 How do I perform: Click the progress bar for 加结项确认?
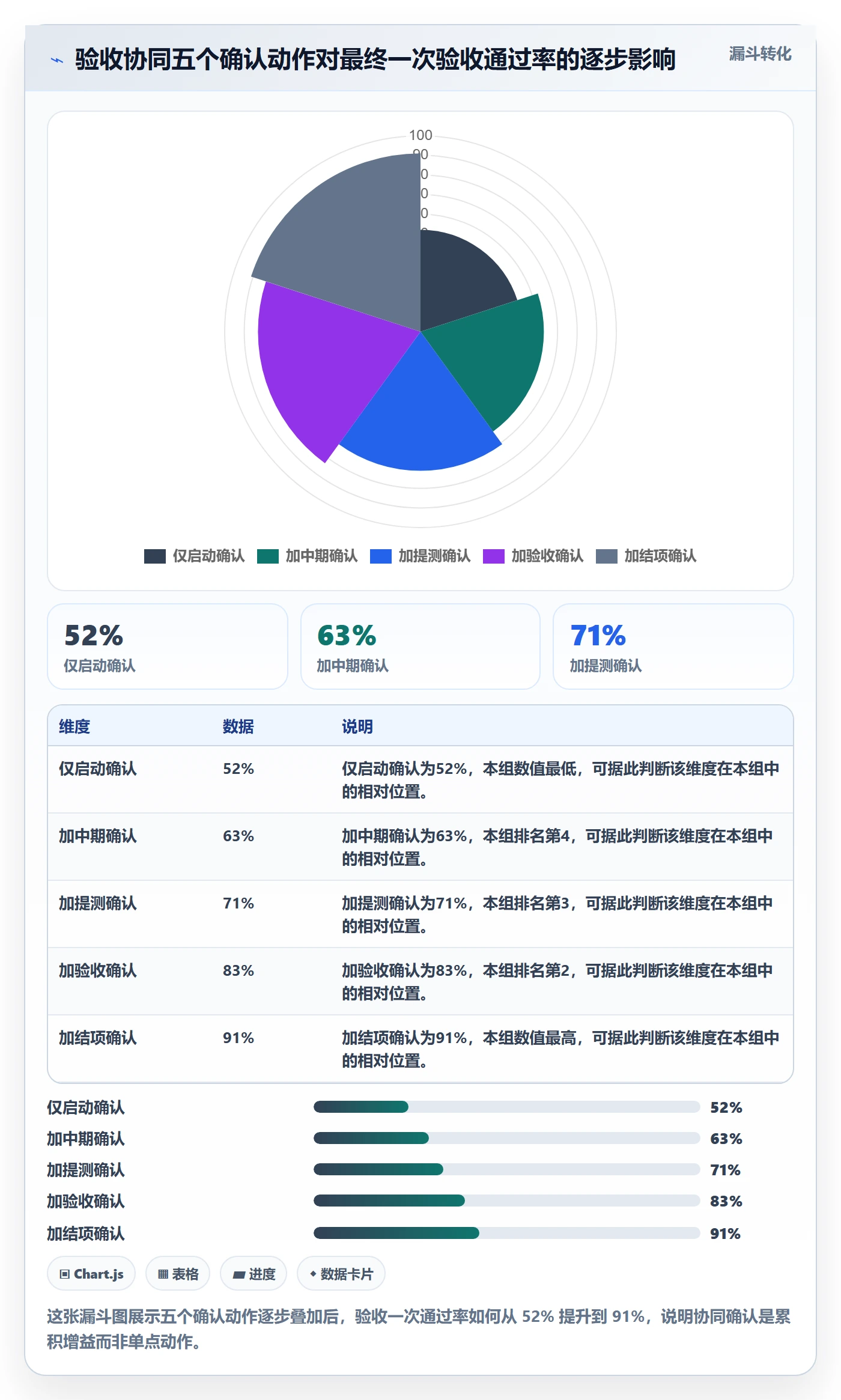pos(506,1233)
